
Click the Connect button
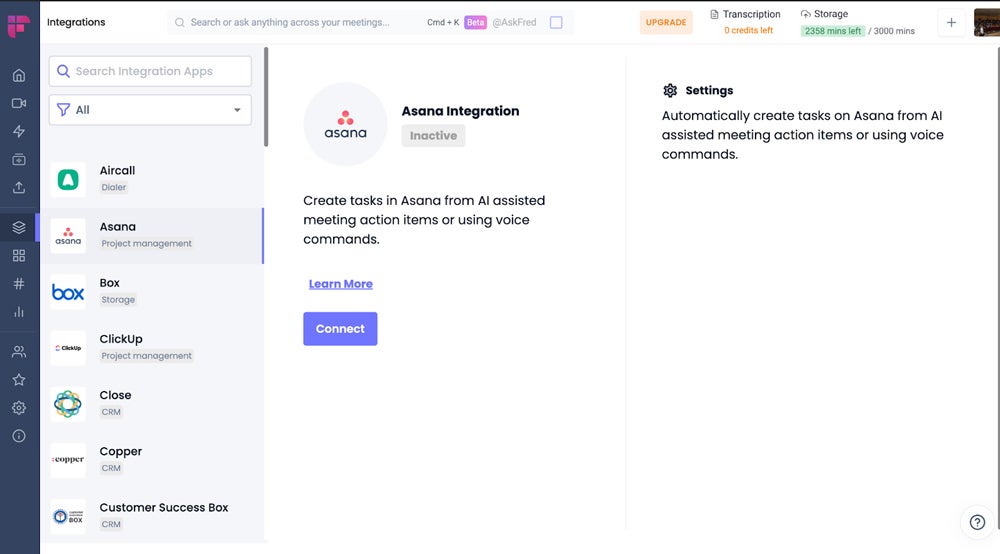[x=340, y=329]
